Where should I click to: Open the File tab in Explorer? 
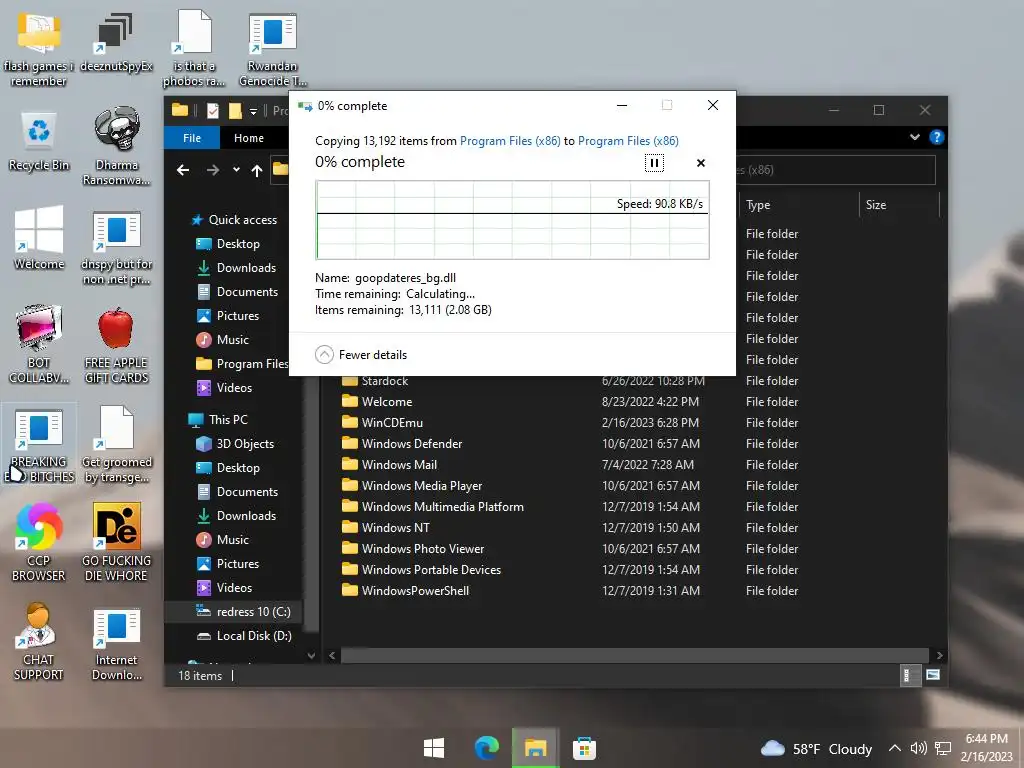pos(192,138)
